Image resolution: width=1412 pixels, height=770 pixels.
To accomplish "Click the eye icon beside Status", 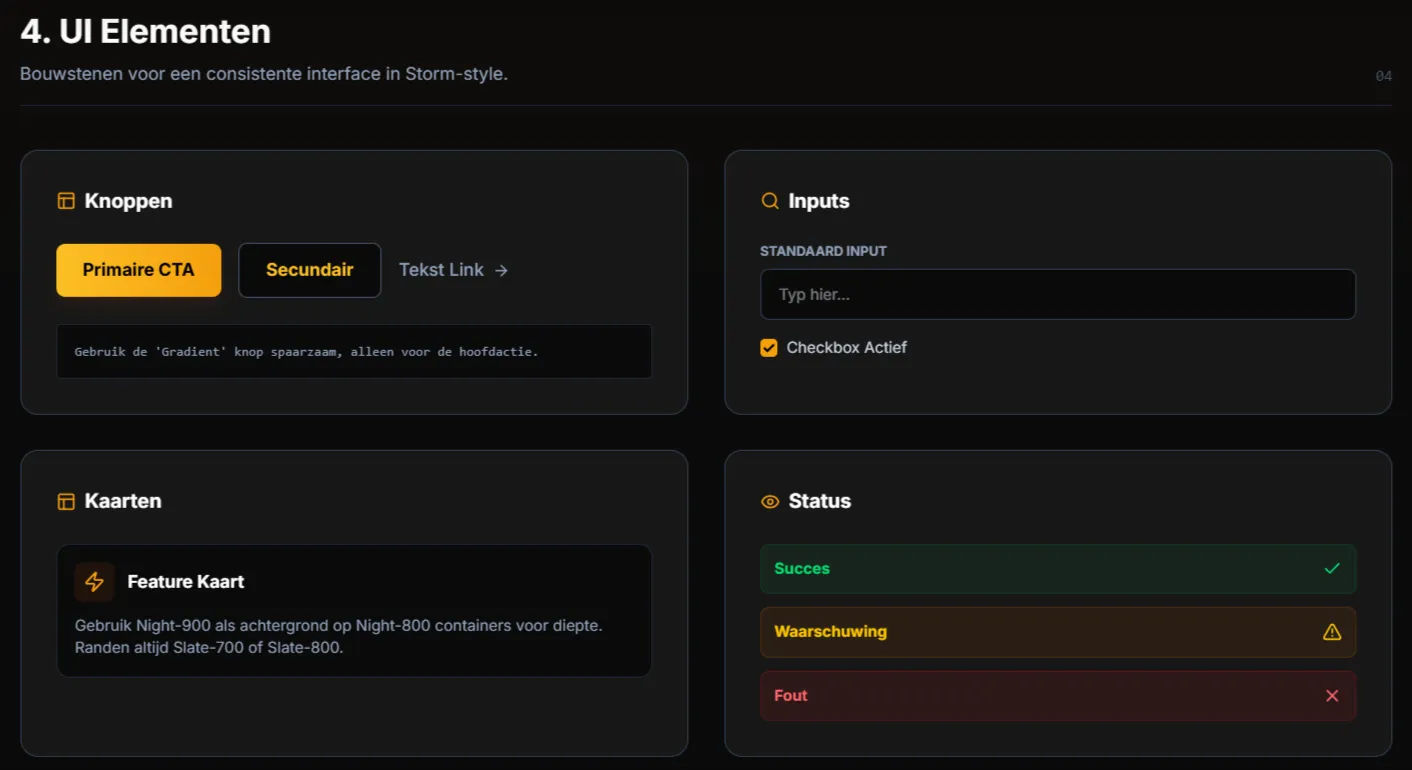I will tap(770, 501).
